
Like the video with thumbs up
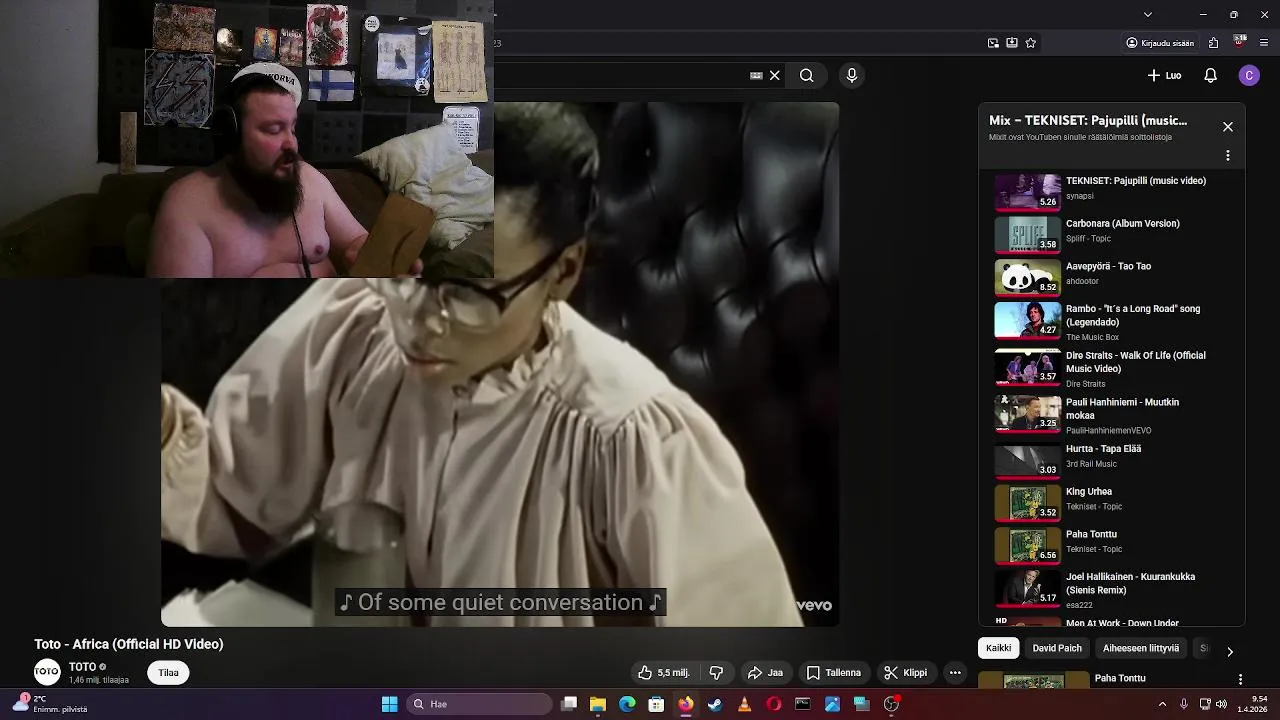tap(664, 673)
